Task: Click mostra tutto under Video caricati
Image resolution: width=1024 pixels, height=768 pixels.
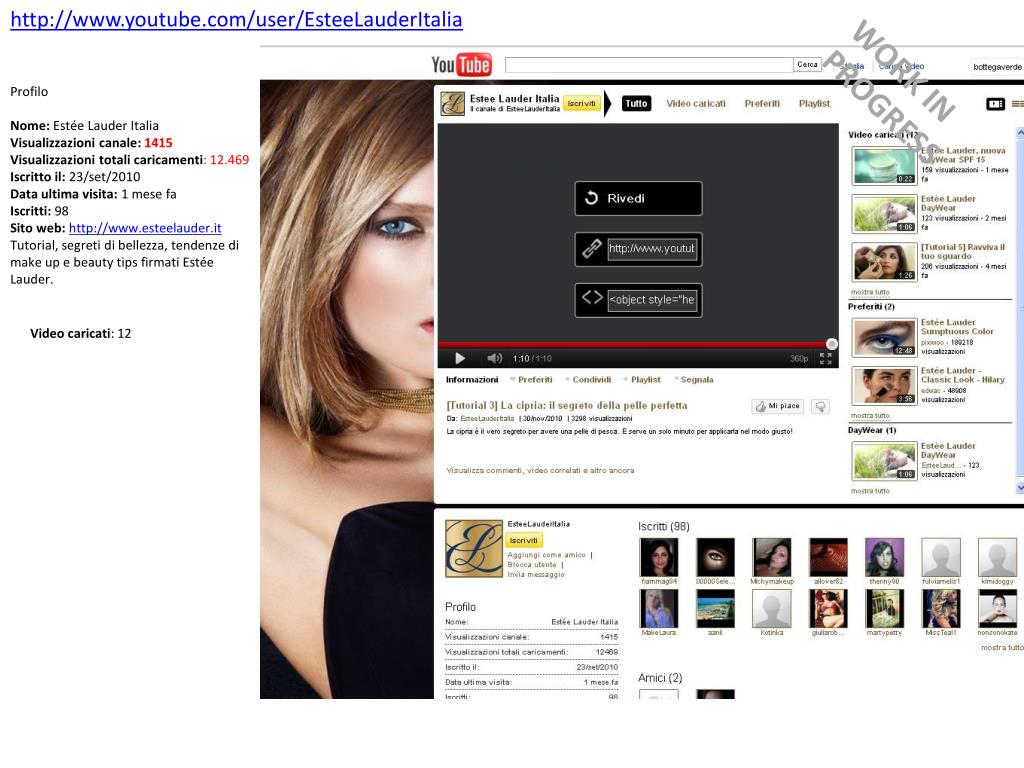Action: [870, 292]
